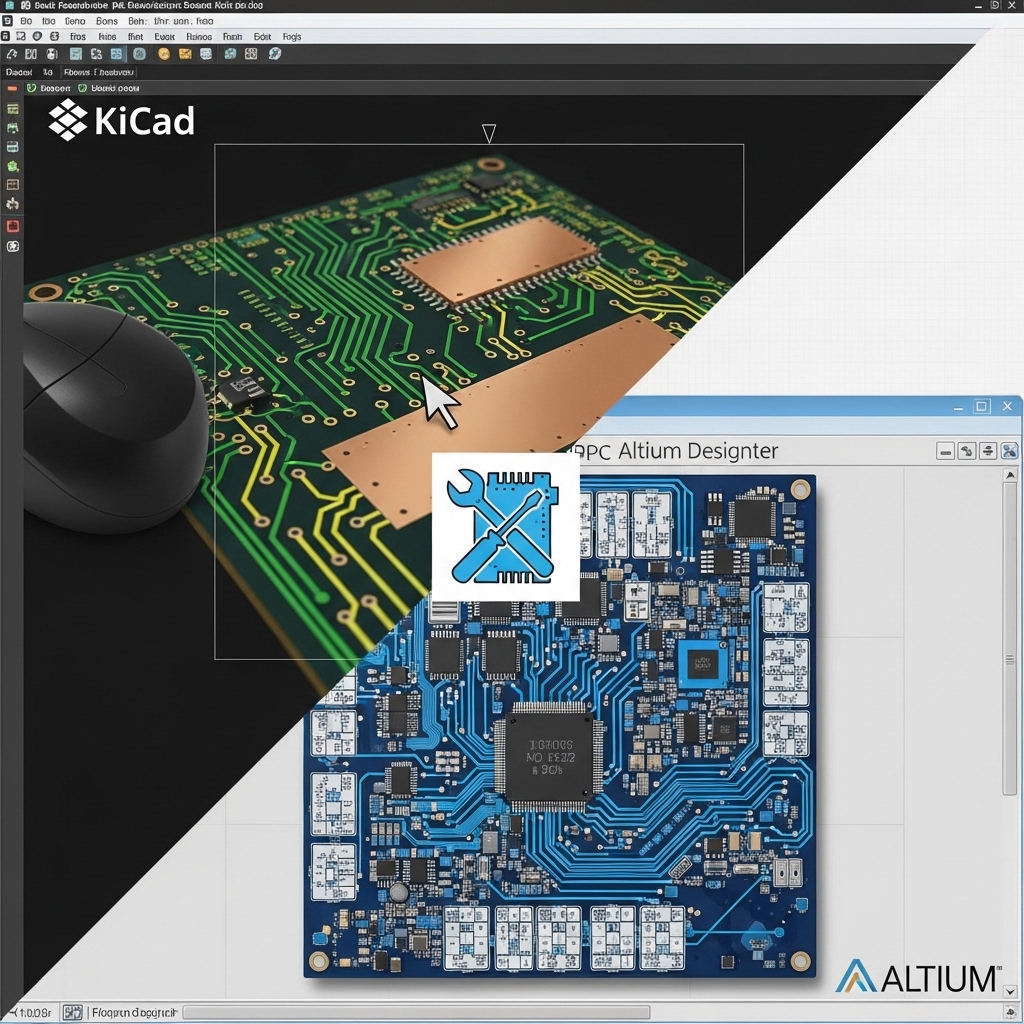Click the teal circular target toolbar icon

point(139,54)
